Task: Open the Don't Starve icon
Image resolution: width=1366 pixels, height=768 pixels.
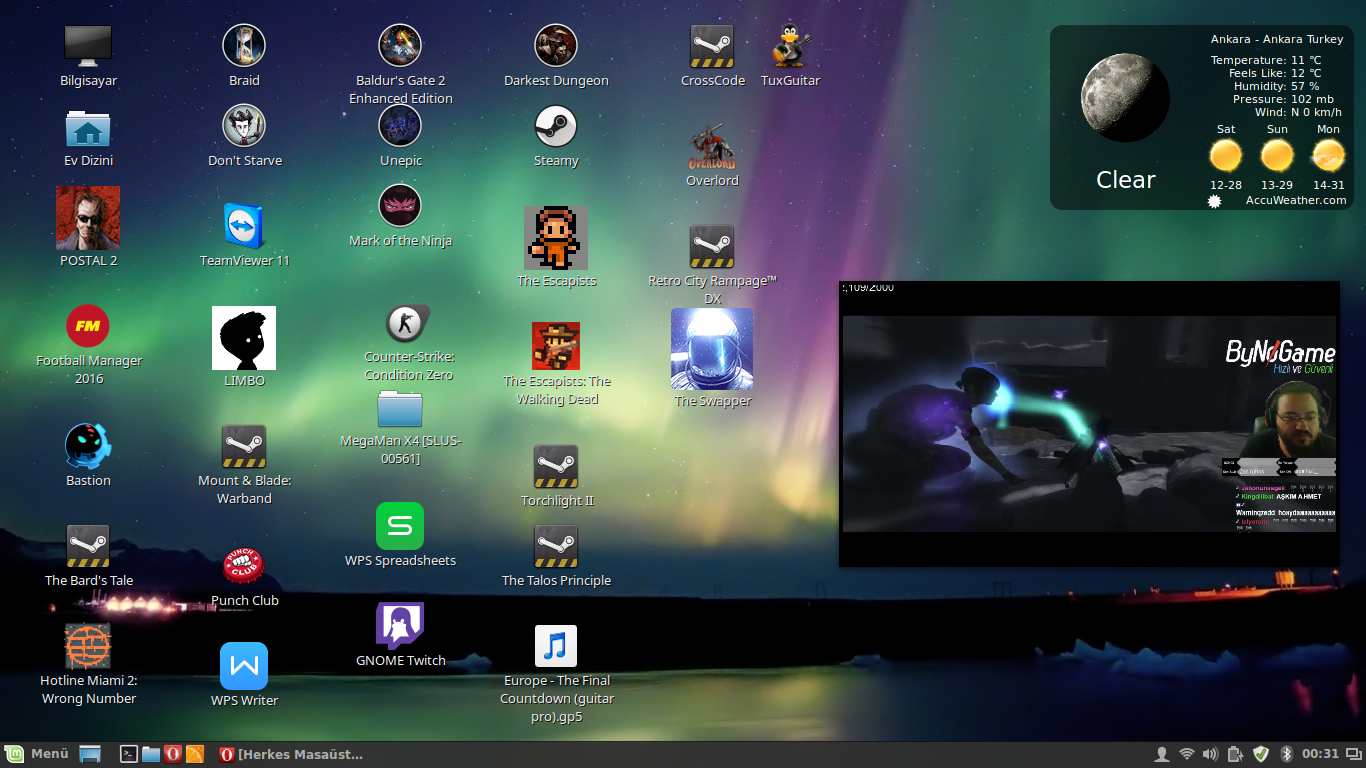Action: [244, 126]
